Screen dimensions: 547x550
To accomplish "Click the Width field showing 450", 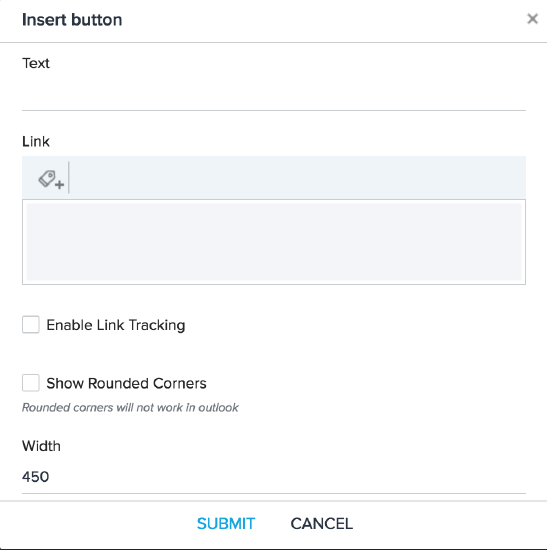I will coord(274,477).
